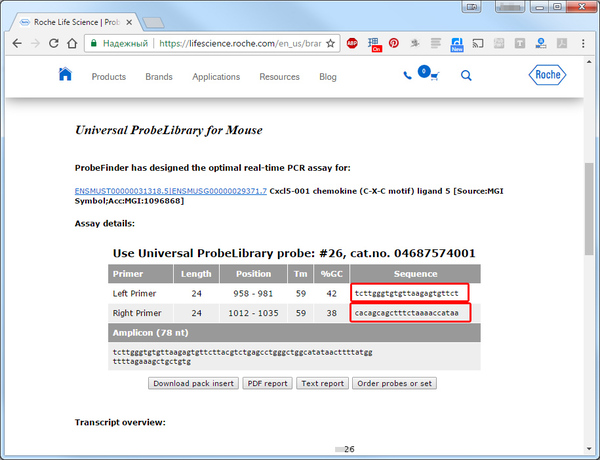600x460 pixels.
Task: Click the Position column header
Action: pyautogui.click(x=253, y=274)
